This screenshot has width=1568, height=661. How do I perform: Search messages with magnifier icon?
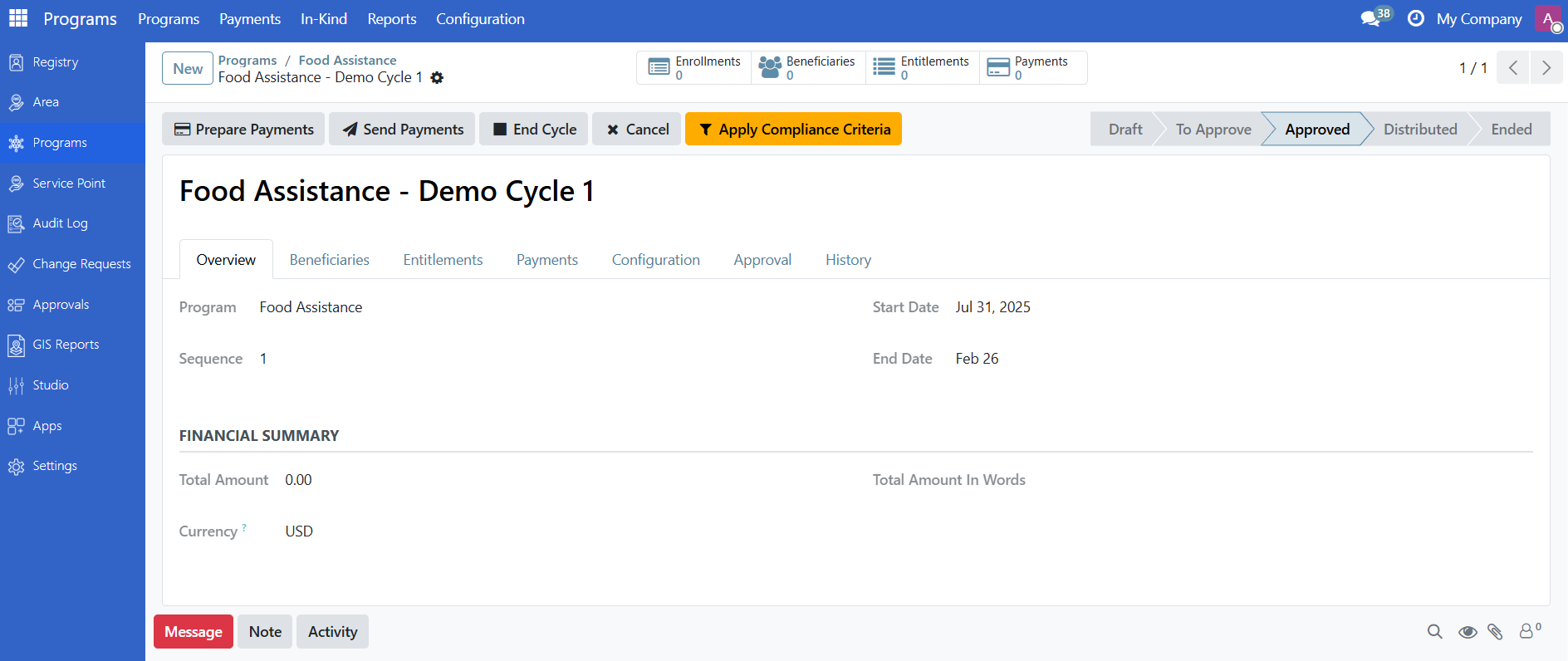point(1434,632)
